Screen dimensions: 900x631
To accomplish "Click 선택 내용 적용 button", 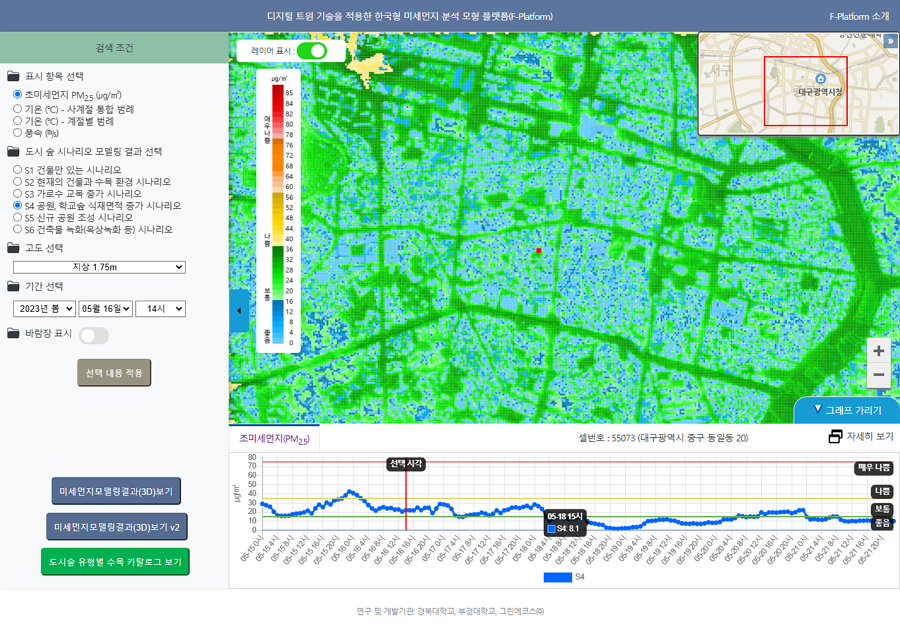I will point(114,373).
